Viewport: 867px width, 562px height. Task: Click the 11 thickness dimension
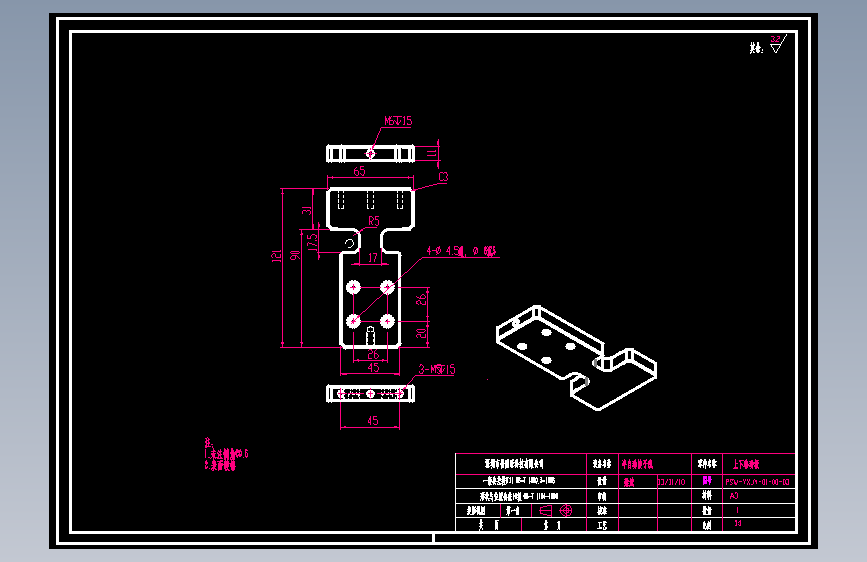432,153
